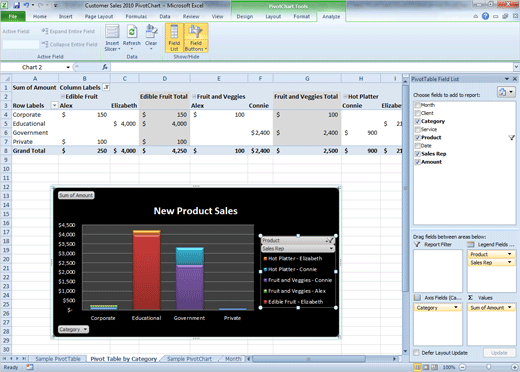
Task: Open Category field button on chart
Action: (73, 329)
